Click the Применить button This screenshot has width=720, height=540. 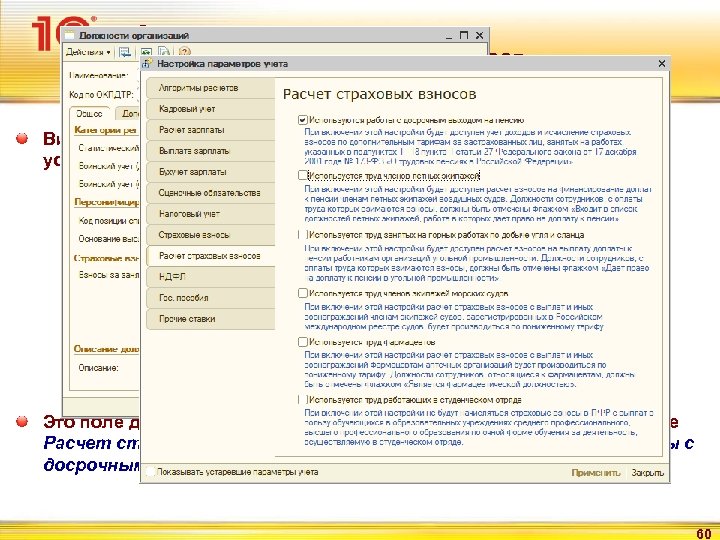tap(596, 472)
